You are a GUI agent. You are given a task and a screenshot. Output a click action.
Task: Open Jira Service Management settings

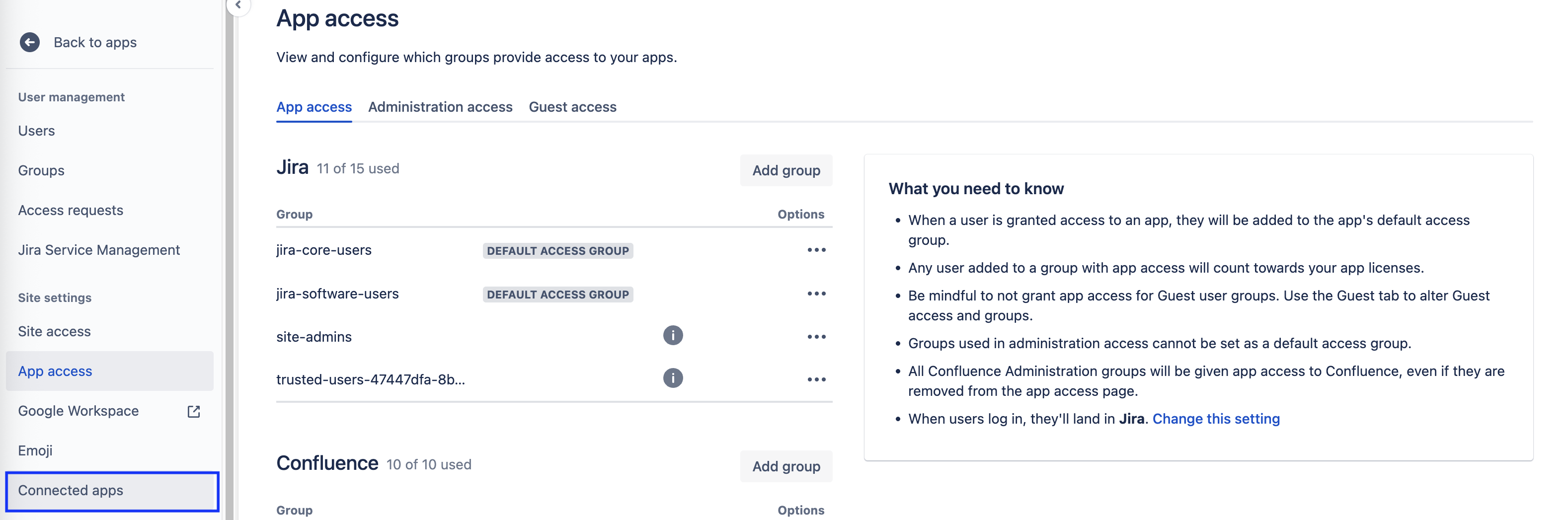click(x=98, y=249)
